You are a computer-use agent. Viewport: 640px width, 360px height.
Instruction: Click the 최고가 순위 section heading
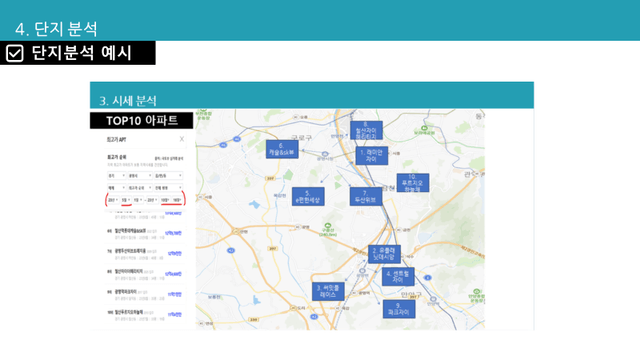click(x=117, y=157)
